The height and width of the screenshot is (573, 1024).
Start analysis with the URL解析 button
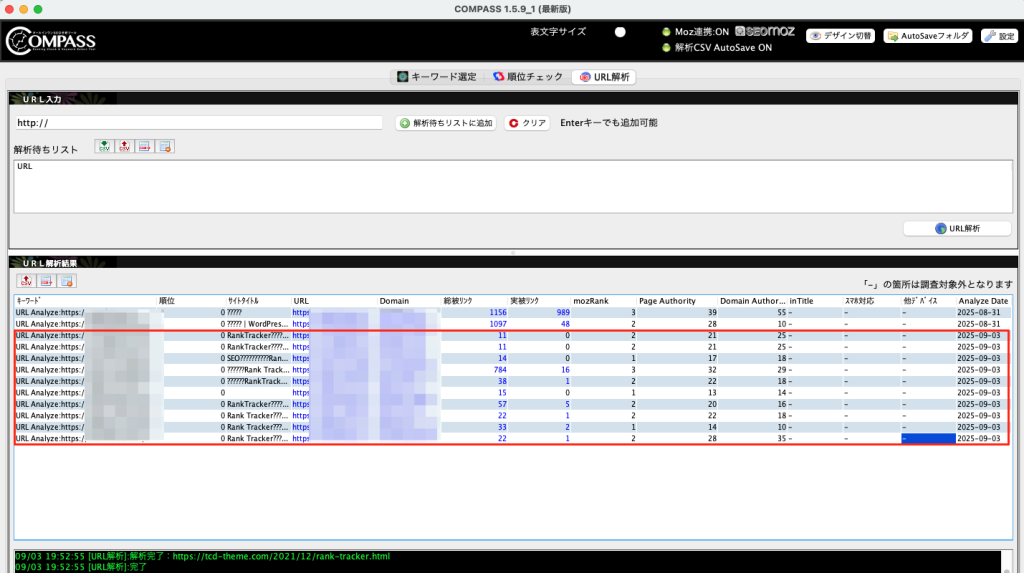pos(956,228)
